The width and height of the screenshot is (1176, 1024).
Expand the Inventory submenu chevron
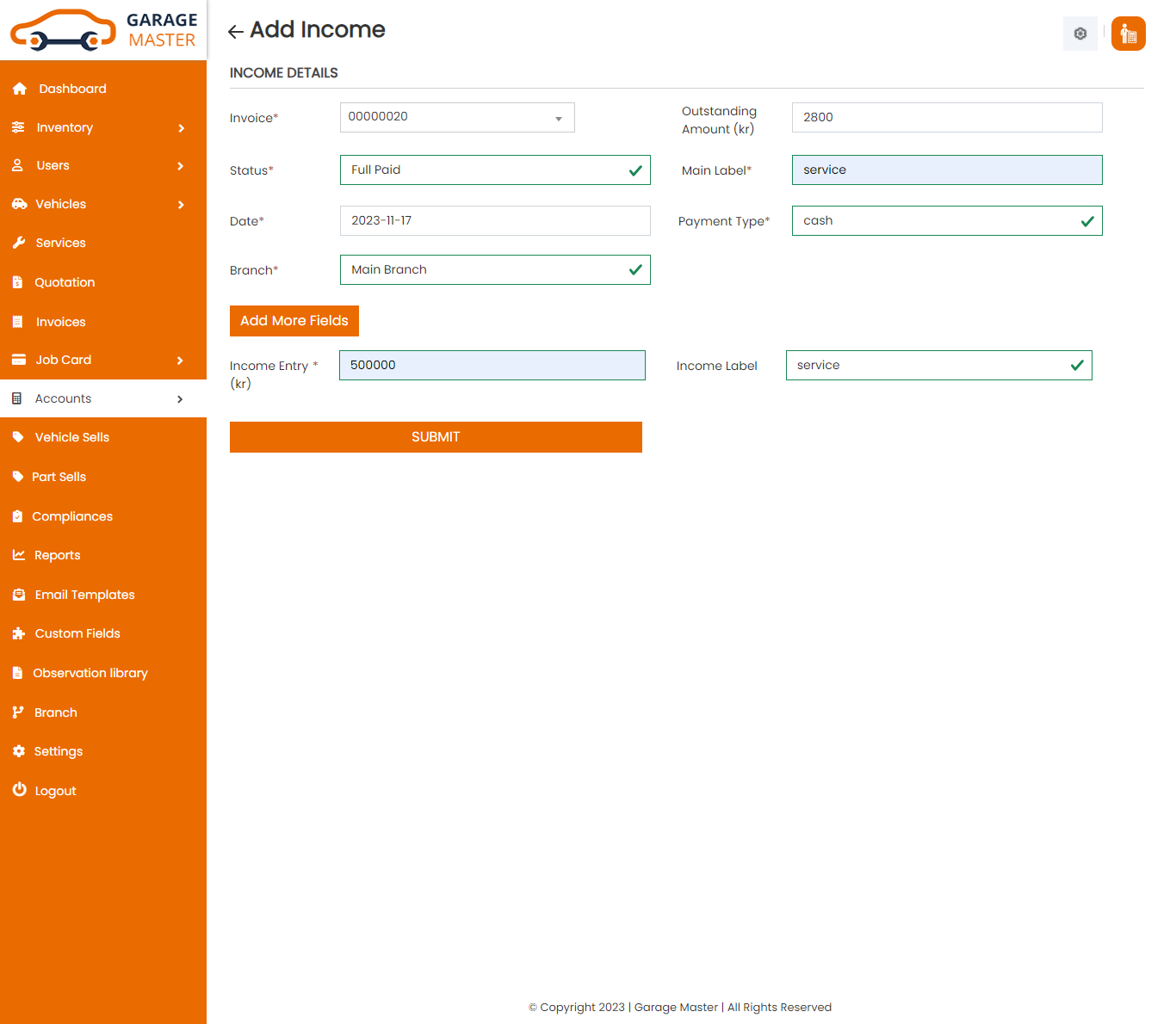tap(181, 128)
